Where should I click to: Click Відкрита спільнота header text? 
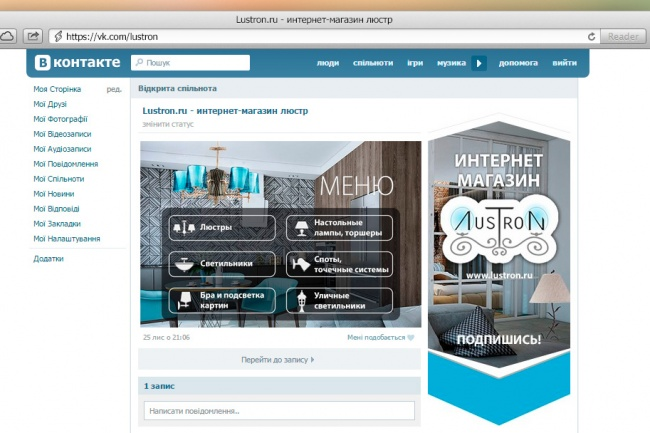[177, 88]
